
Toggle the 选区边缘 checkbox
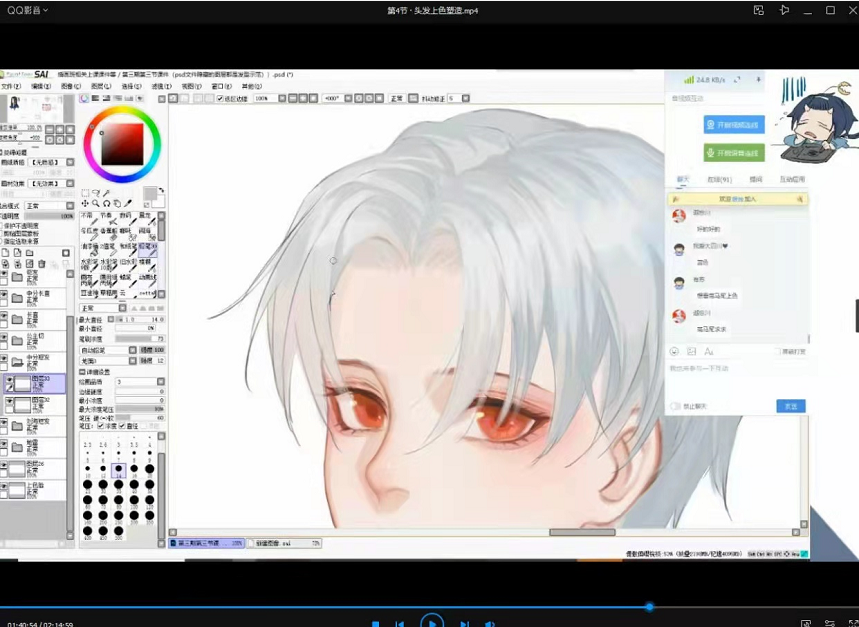[220, 99]
